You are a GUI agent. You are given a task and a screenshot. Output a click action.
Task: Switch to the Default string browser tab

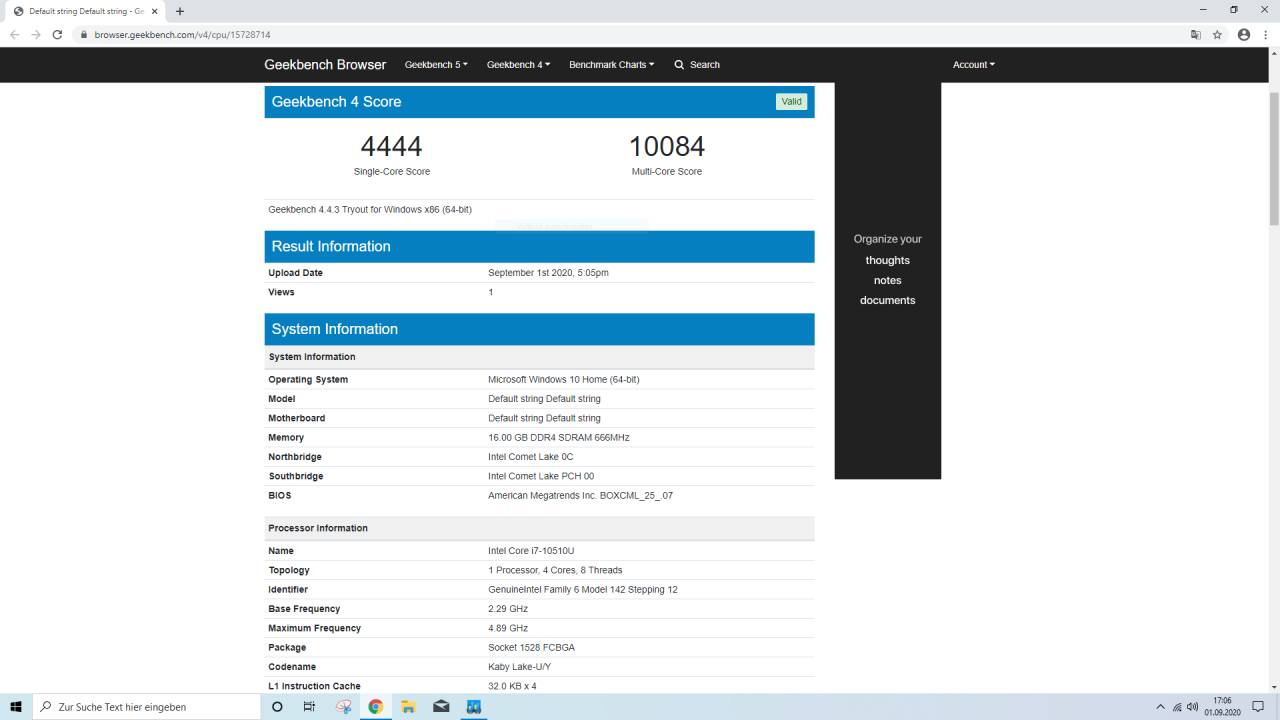point(85,11)
